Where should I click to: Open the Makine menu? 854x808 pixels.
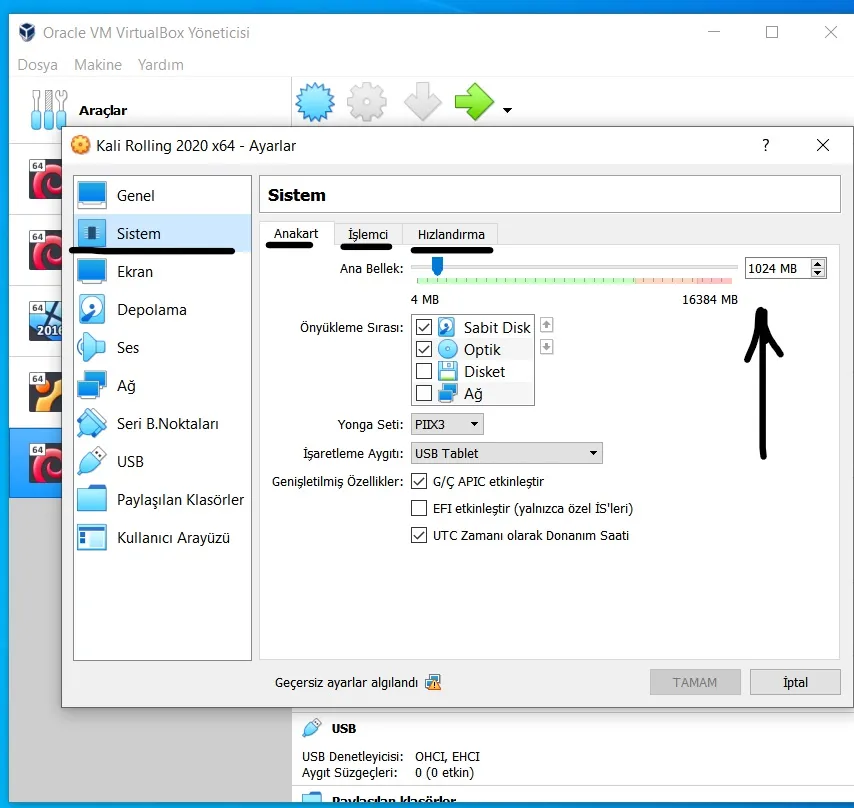(98, 65)
